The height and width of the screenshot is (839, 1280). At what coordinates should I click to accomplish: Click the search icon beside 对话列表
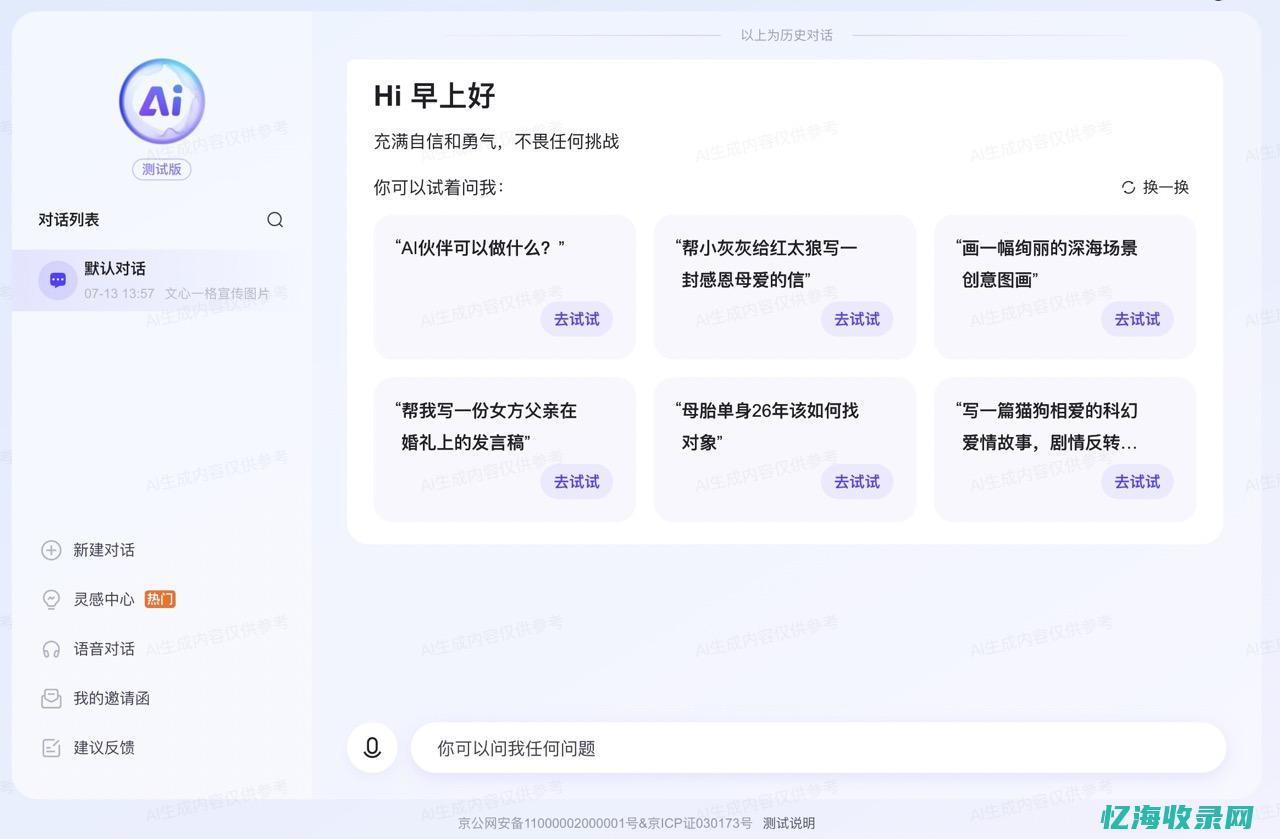click(x=275, y=220)
